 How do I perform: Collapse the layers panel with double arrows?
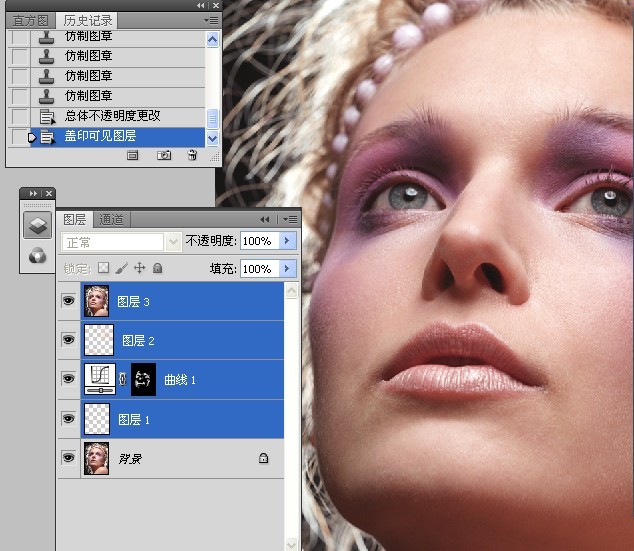pos(264,220)
